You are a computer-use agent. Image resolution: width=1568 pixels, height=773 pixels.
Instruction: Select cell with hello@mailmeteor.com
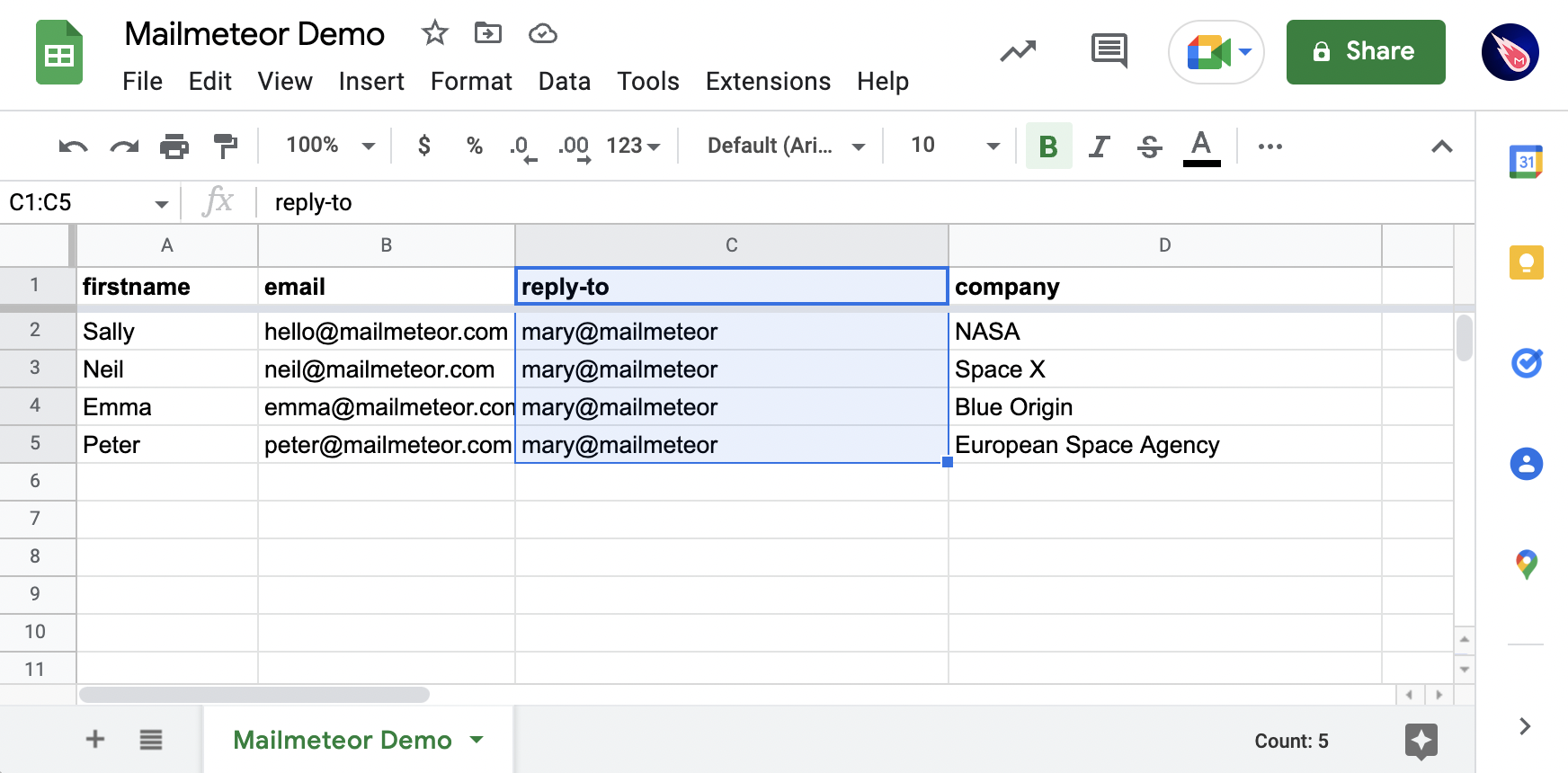[387, 332]
